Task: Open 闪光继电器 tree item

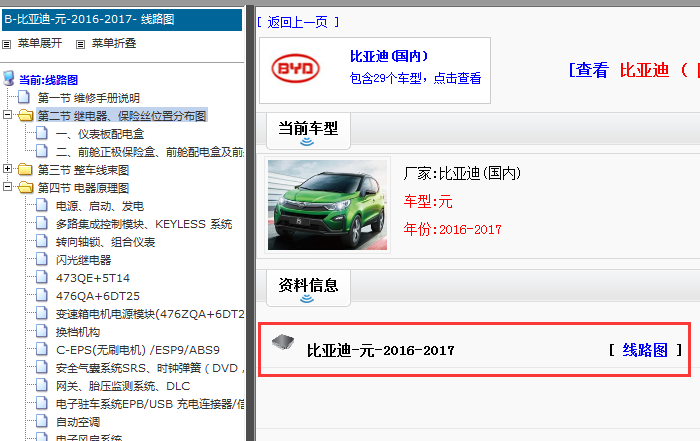Action: coord(83,260)
